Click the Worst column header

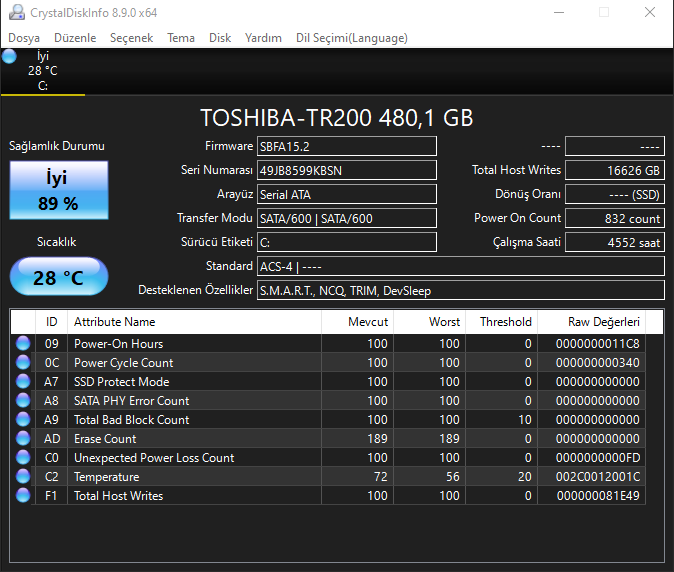[429, 322]
